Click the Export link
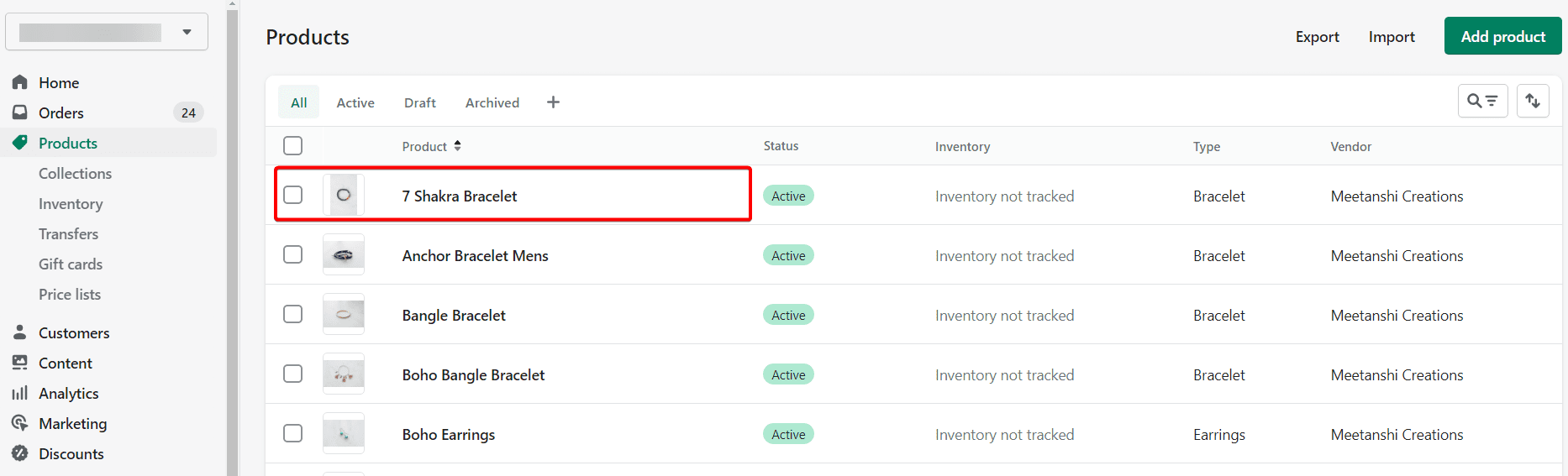This screenshot has width=1568, height=476. click(x=1317, y=37)
